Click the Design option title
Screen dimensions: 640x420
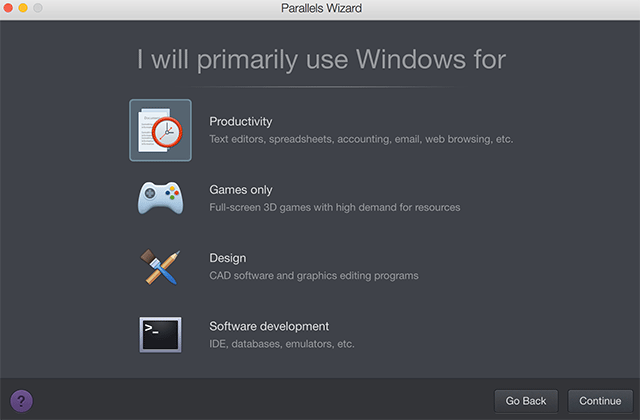tap(228, 258)
